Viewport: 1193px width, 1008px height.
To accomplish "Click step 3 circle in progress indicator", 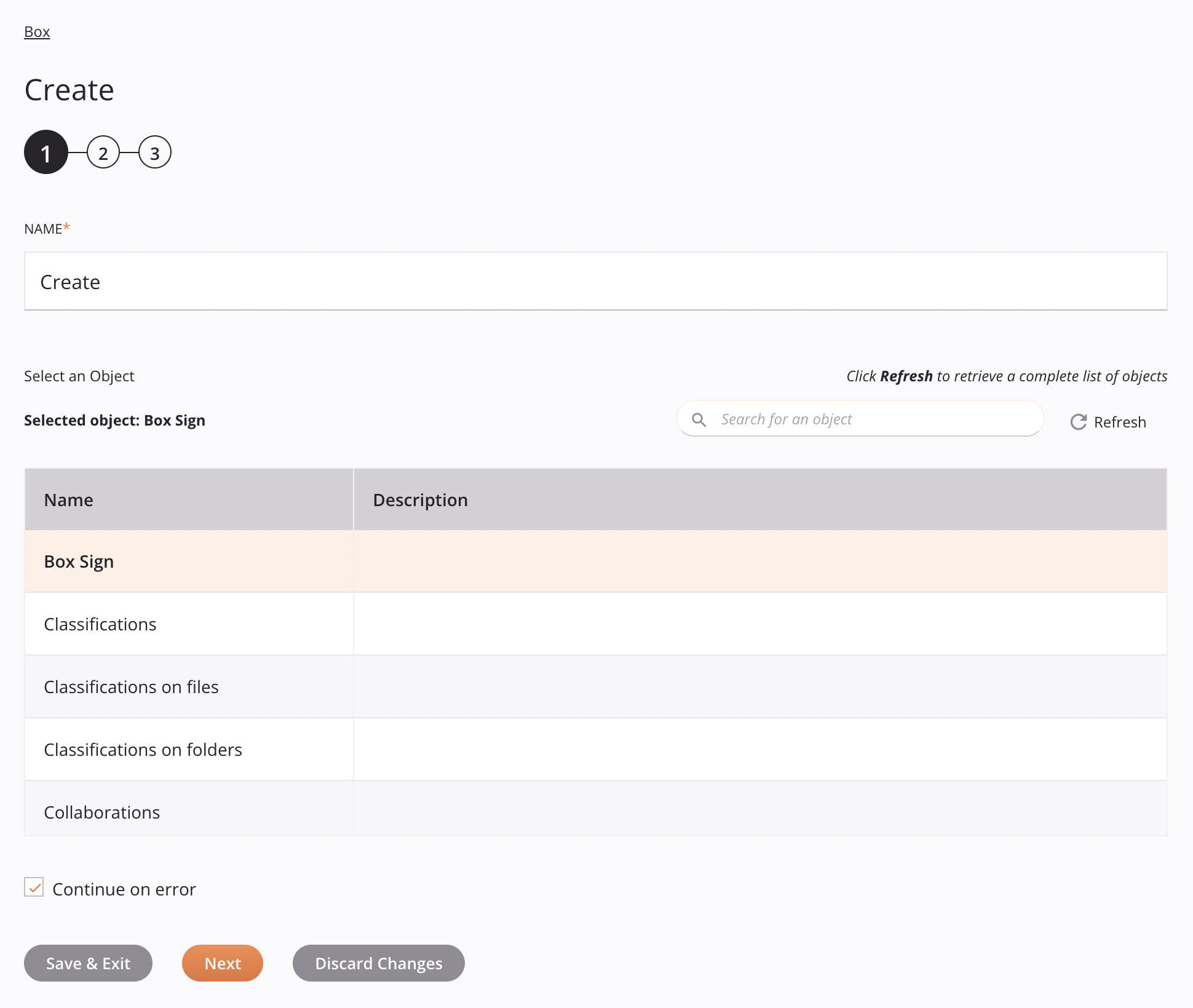I will pos(155,153).
